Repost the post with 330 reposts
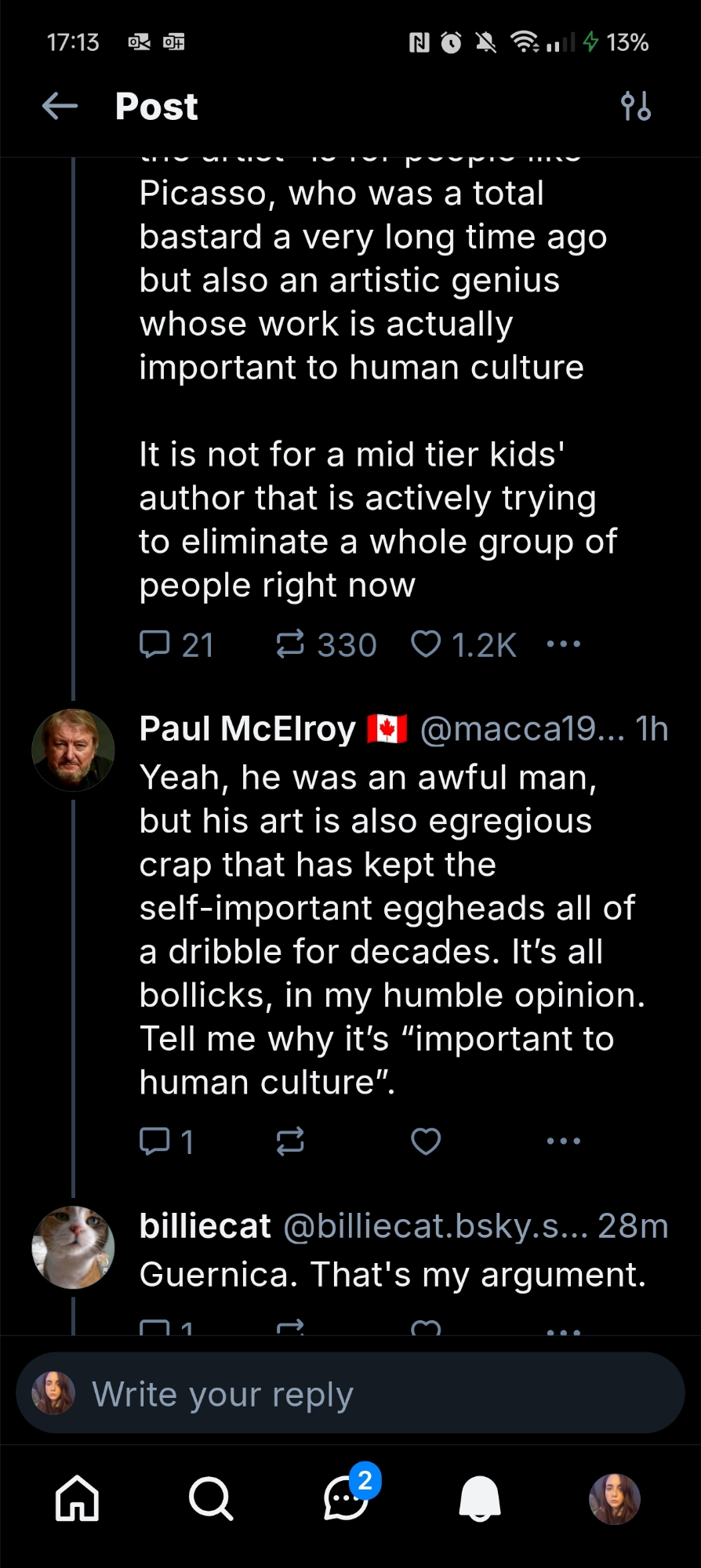The height and width of the screenshot is (1568, 701). click(290, 644)
